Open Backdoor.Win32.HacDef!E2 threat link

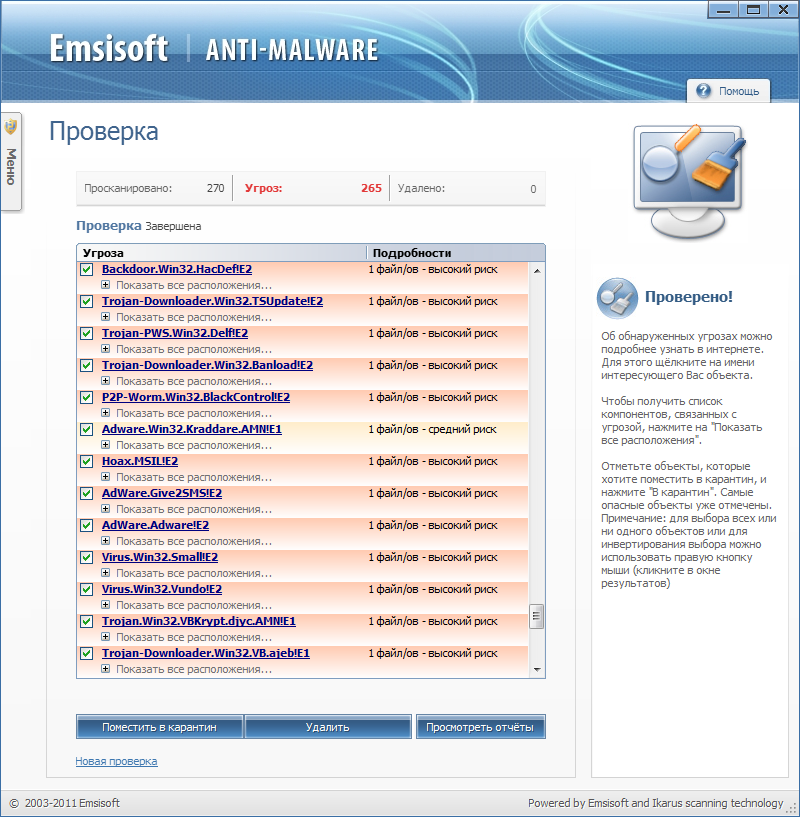pos(177,269)
